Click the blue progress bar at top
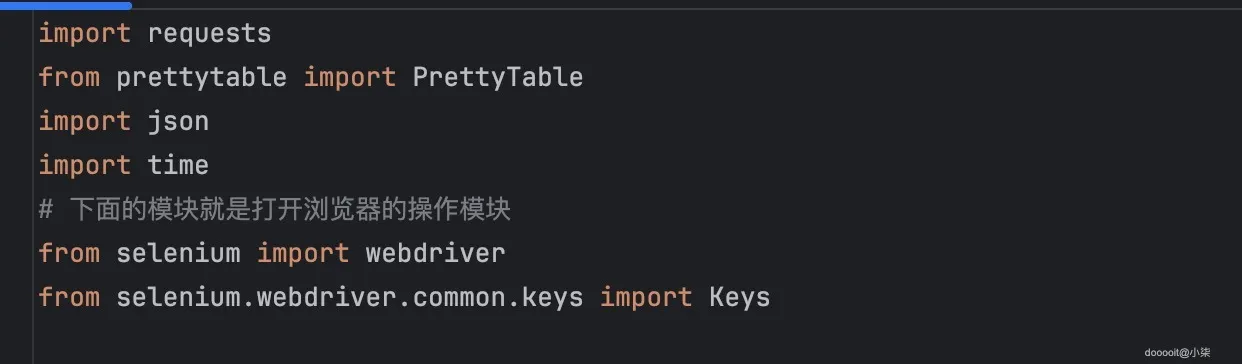Image resolution: width=1242 pixels, height=364 pixels. point(66,5)
